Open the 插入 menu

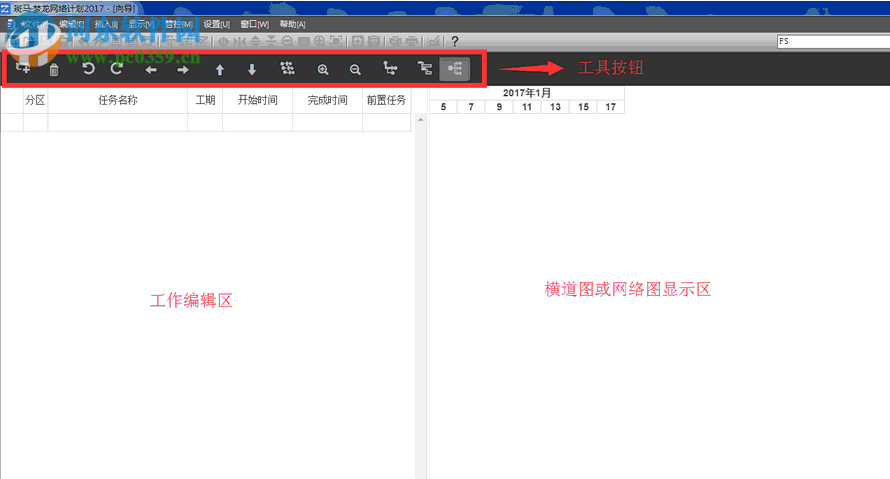pyautogui.click(x=106, y=24)
